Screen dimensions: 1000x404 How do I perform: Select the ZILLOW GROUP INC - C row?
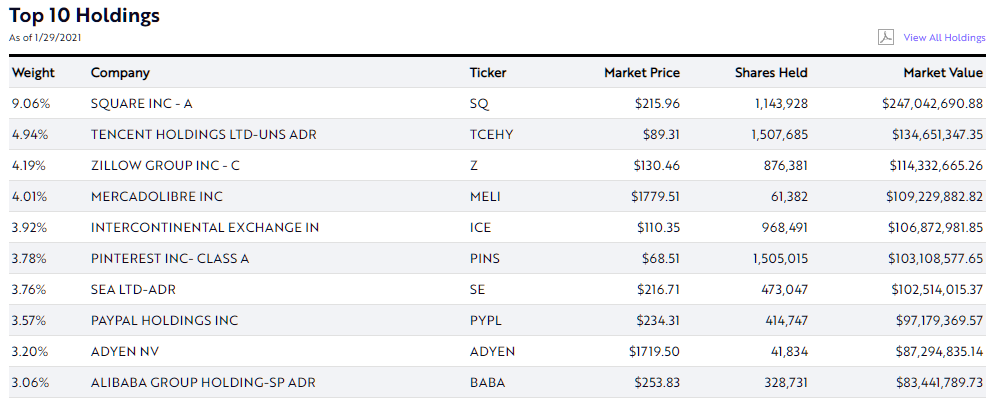tap(497, 165)
